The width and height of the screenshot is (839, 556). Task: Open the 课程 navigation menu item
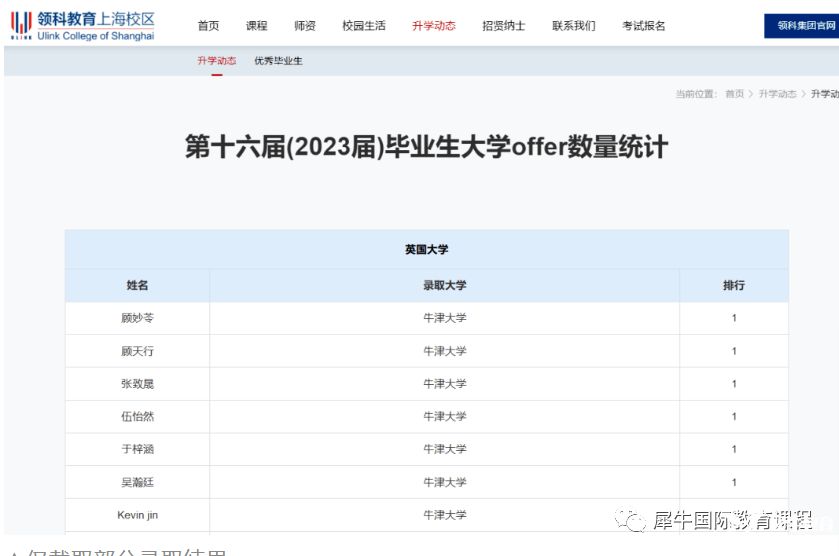tap(257, 26)
